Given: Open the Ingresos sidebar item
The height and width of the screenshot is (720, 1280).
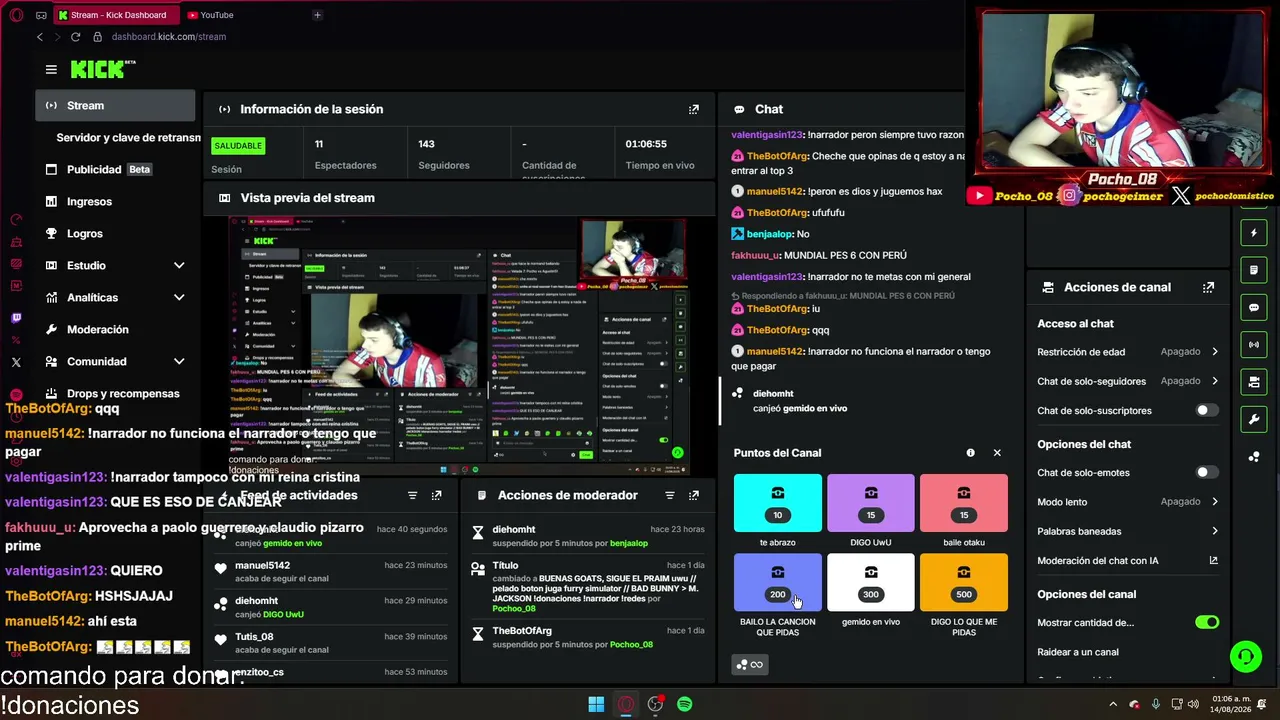Looking at the screenshot, I should pyautogui.click(x=115, y=201).
